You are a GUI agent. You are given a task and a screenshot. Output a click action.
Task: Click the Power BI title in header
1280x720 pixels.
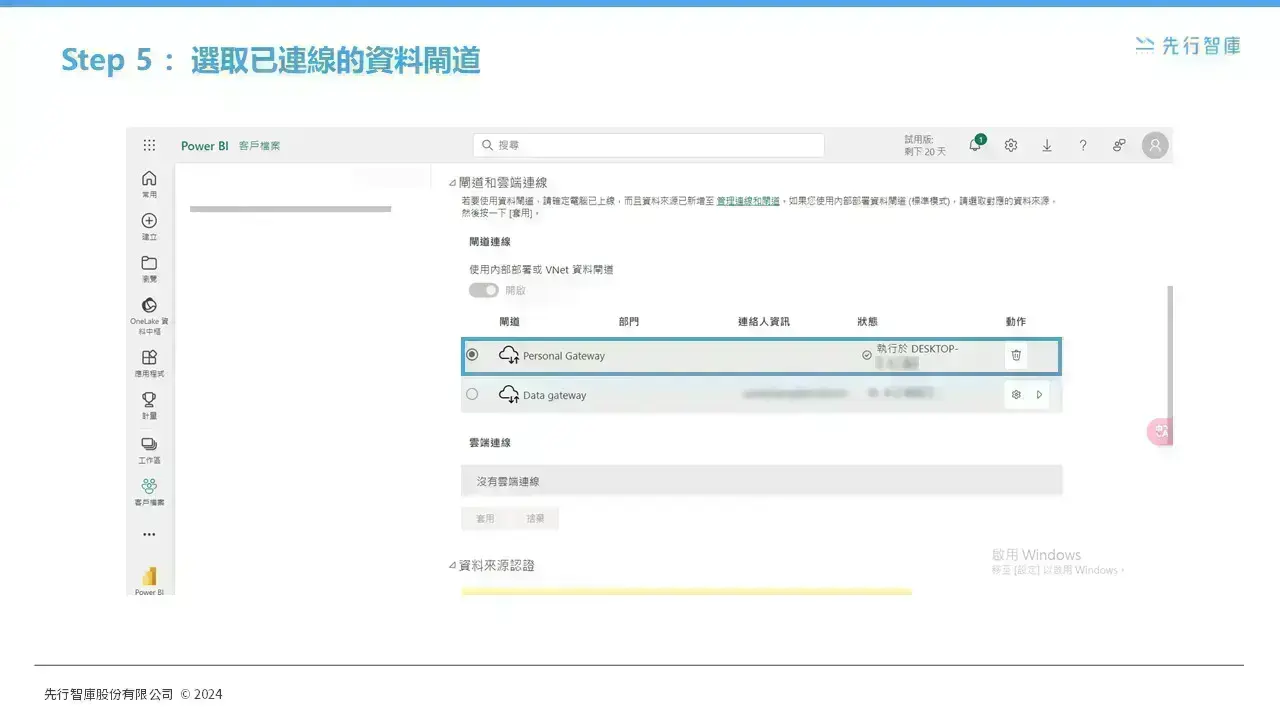tap(205, 146)
